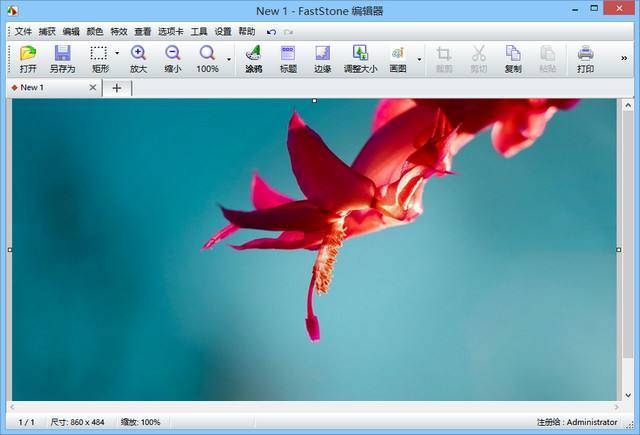The image size is (640, 435).
Task: Click the horizontal scrollbar left arrow
Action: pos(12,407)
